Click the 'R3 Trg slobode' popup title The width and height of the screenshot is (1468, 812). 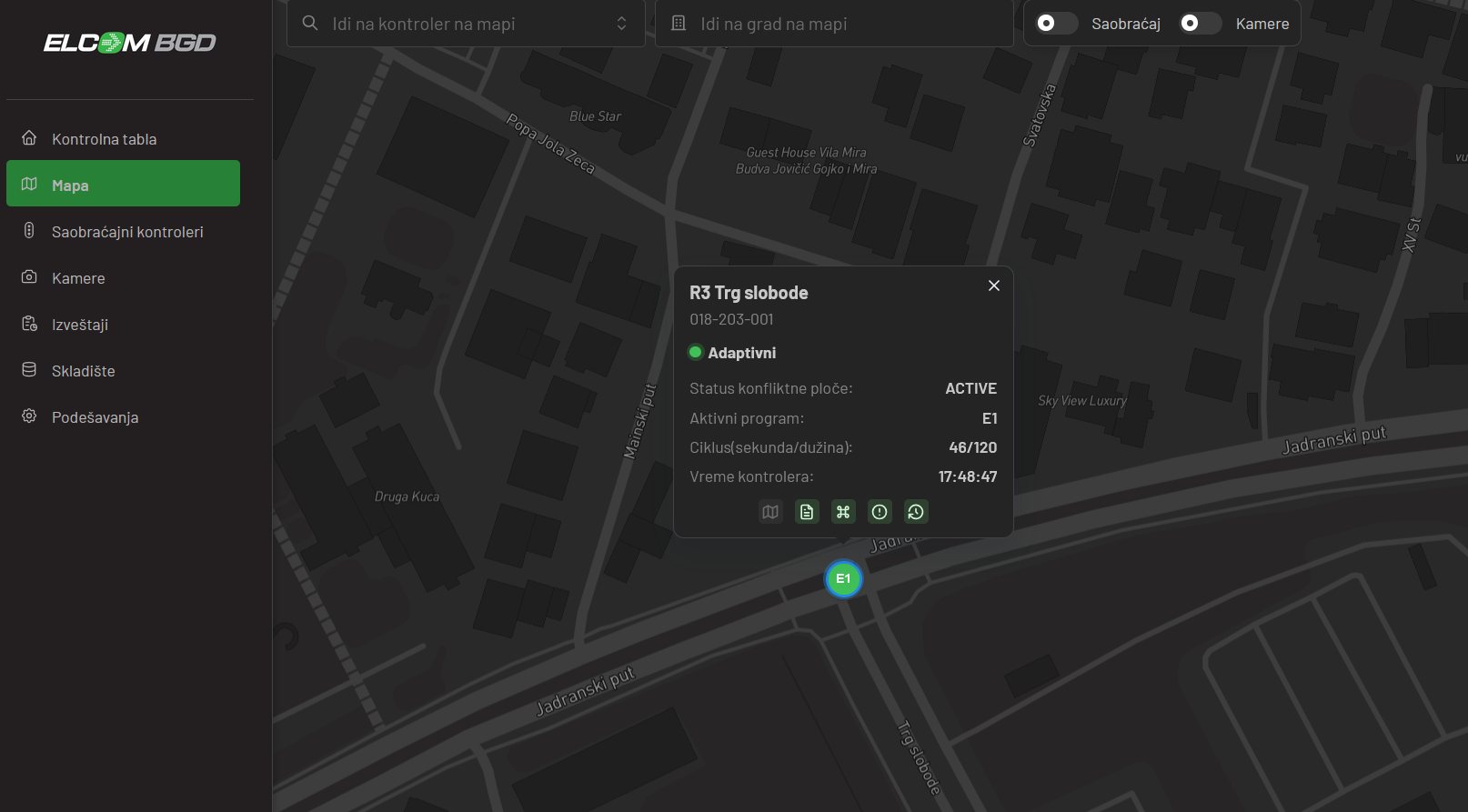(x=749, y=293)
